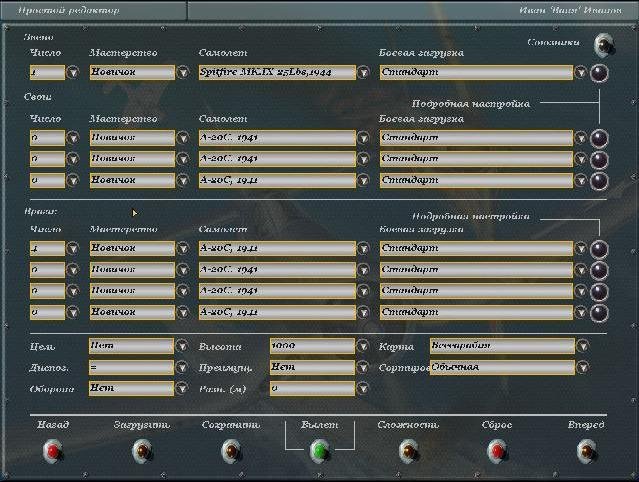The image size is (639, 482).
Task: Toggle the Союзники side switch
Action: click(604, 45)
